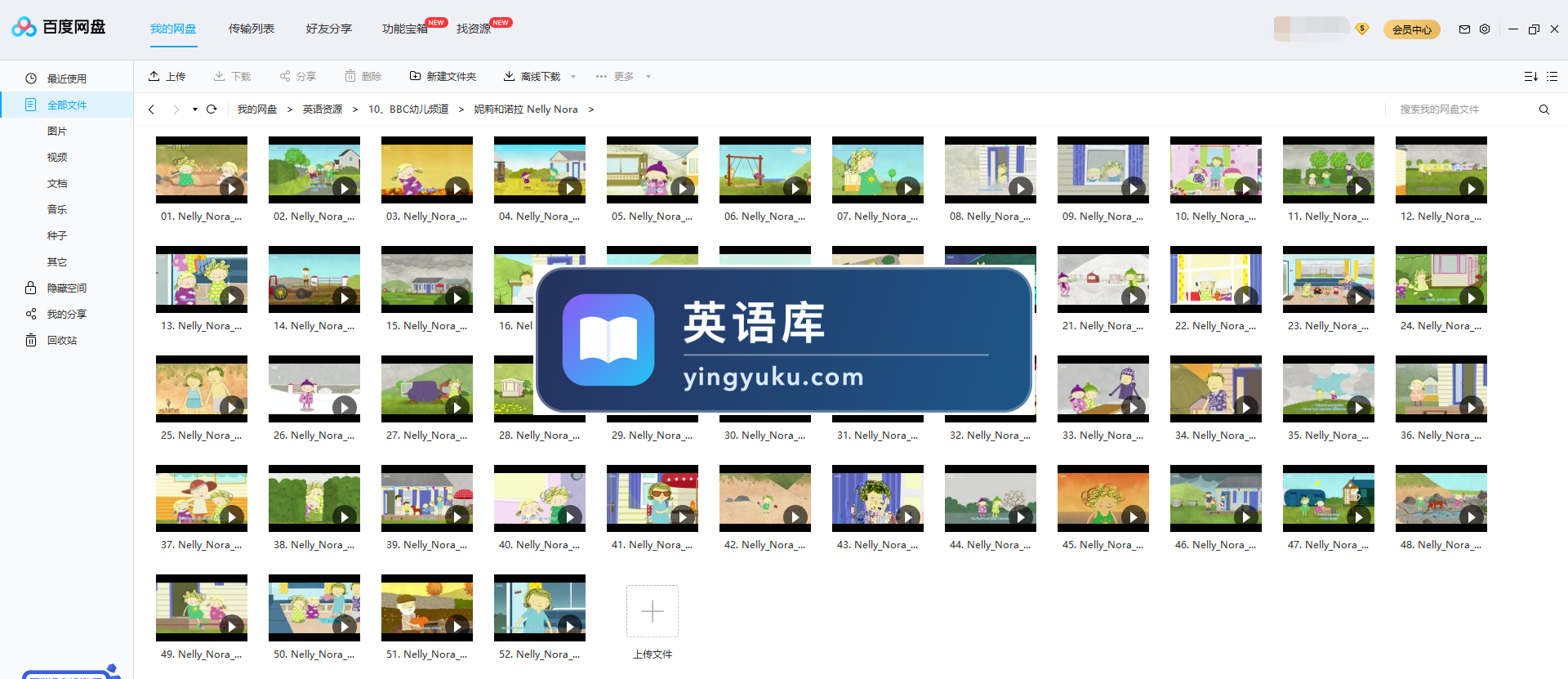This screenshot has width=1568, height=679.
Task: Click 妮莉和诺拉 Nelly Nora breadcrumb
Action: click(x=526, y=109)
